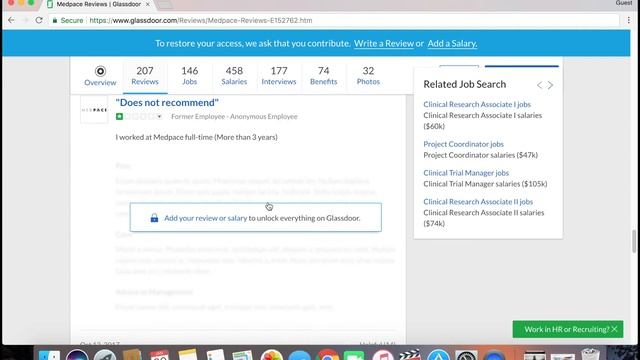Open Clinical Research Associate II jobs
Image resolution: width=640 pixels, height=360 pixels.
[478, 202]
